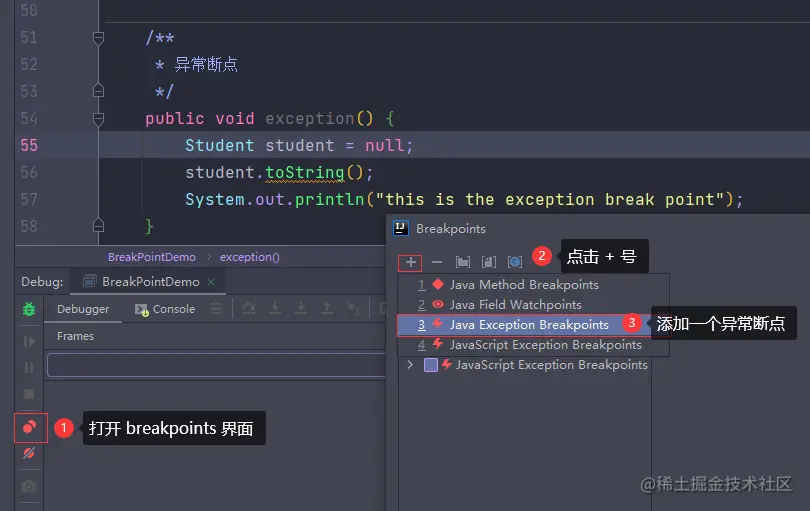Click the Frames panel header

(x=75, y=336)
